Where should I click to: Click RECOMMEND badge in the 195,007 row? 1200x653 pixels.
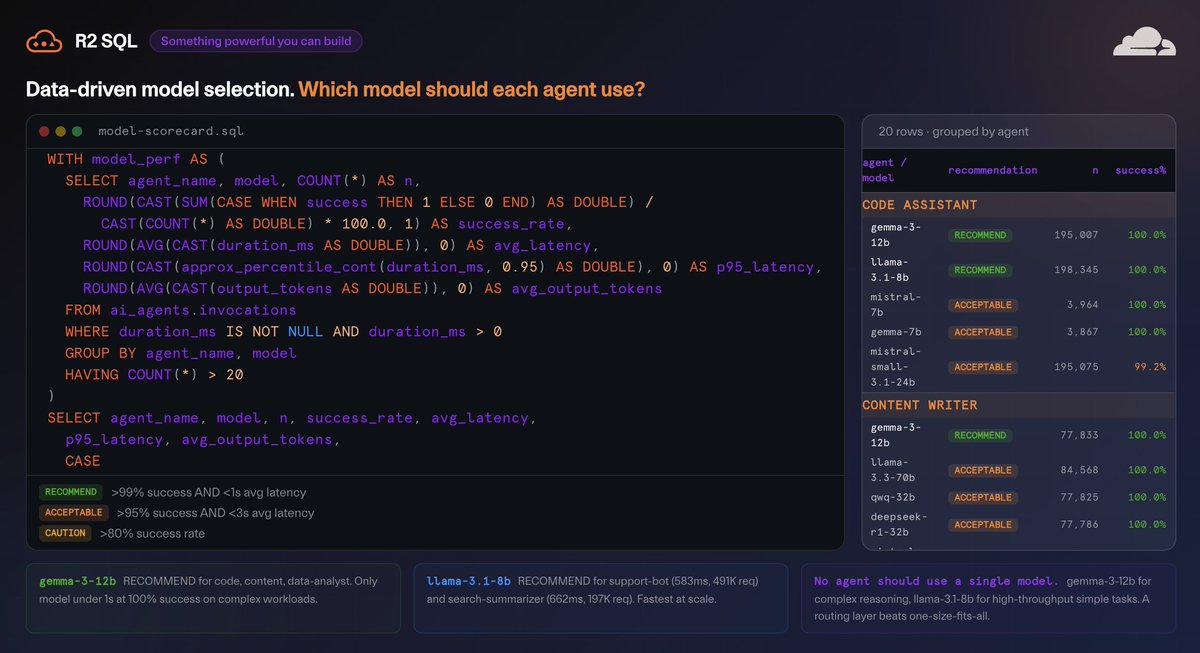pos(980,235)
